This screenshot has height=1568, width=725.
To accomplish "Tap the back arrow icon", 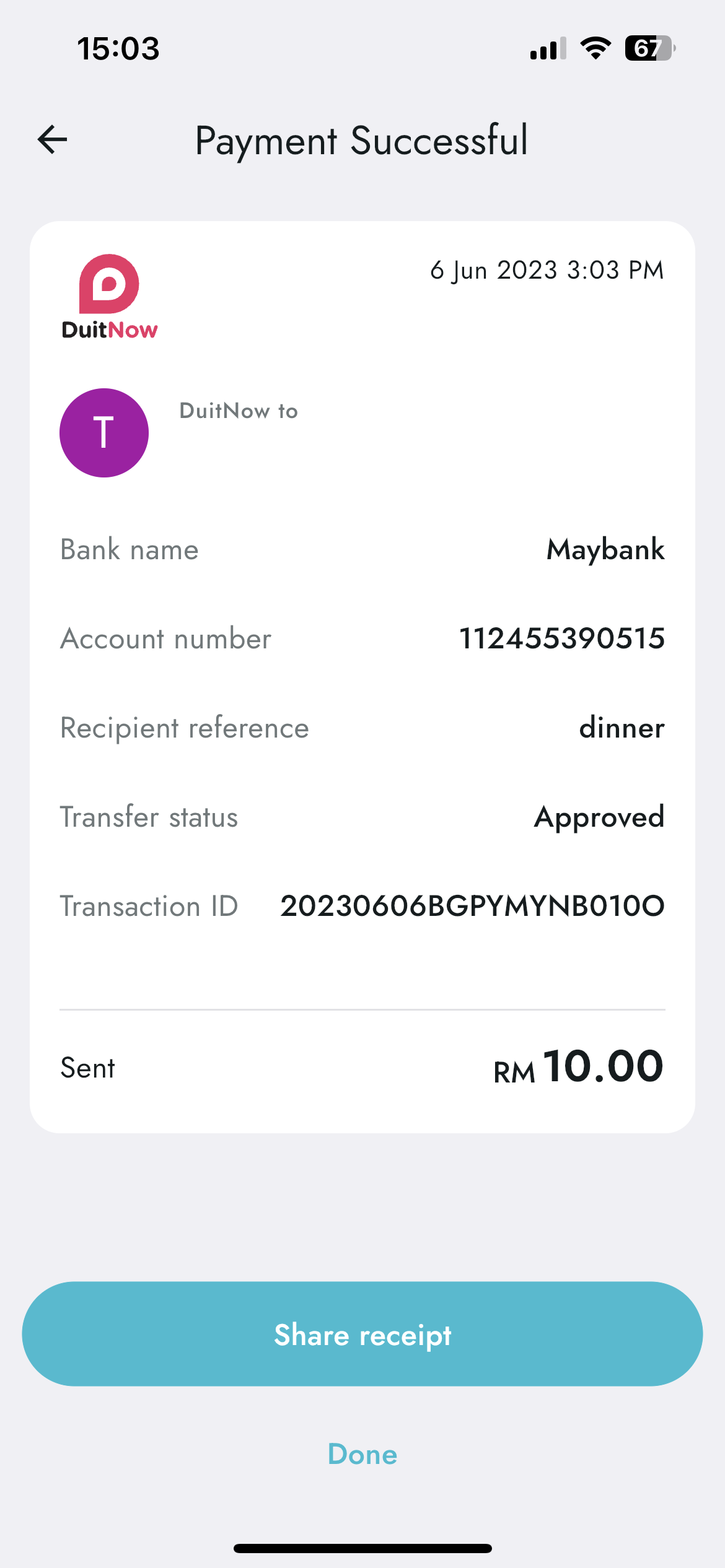I will (52, 139).
